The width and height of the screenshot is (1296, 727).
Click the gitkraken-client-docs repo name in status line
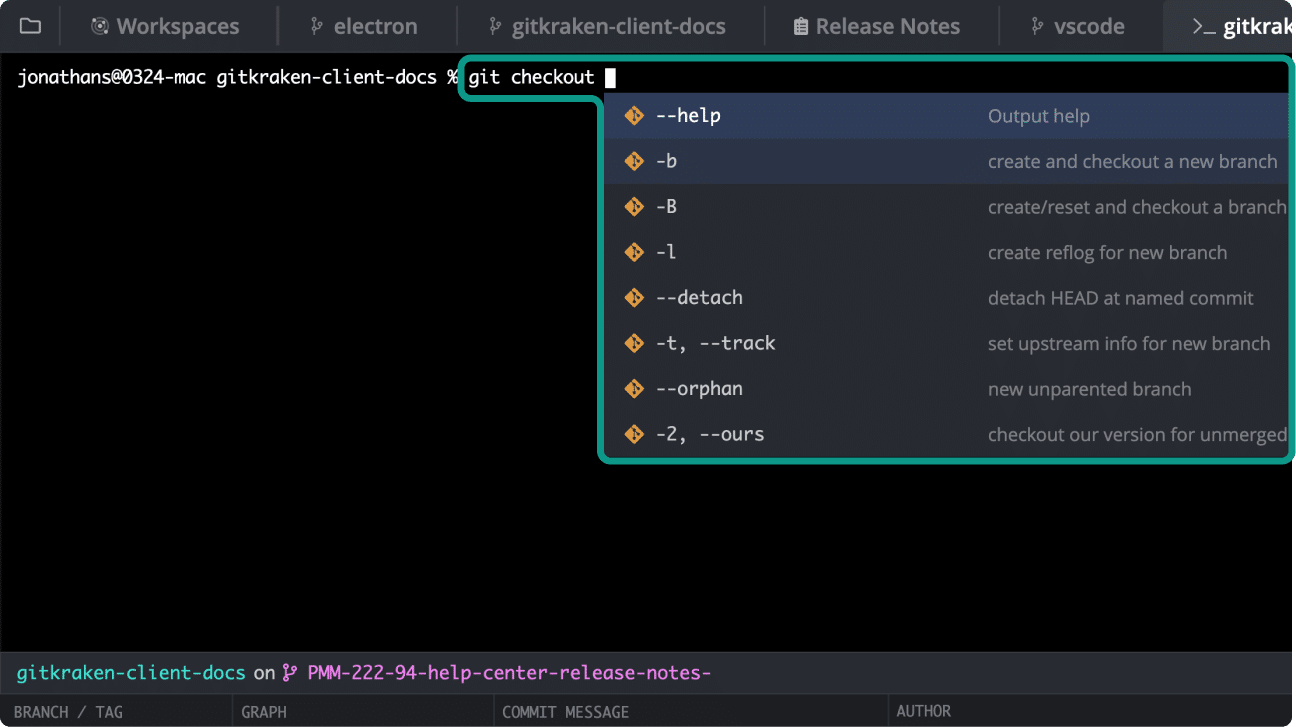(x=131, y=673)
